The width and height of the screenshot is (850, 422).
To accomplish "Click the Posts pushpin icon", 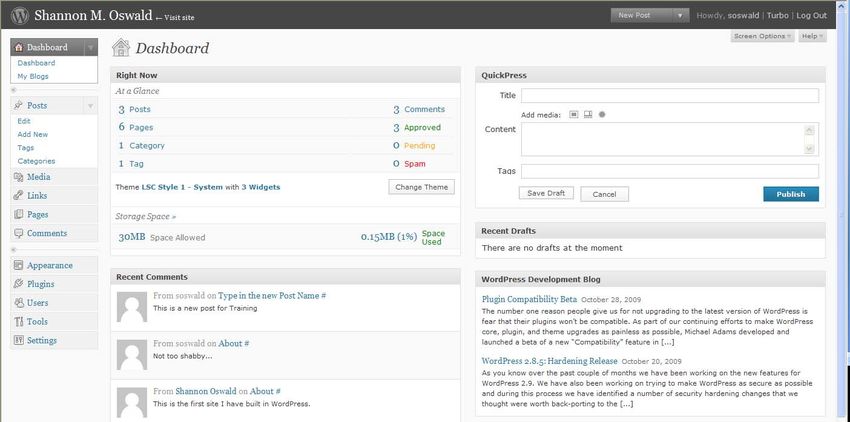I will point(19,105).
